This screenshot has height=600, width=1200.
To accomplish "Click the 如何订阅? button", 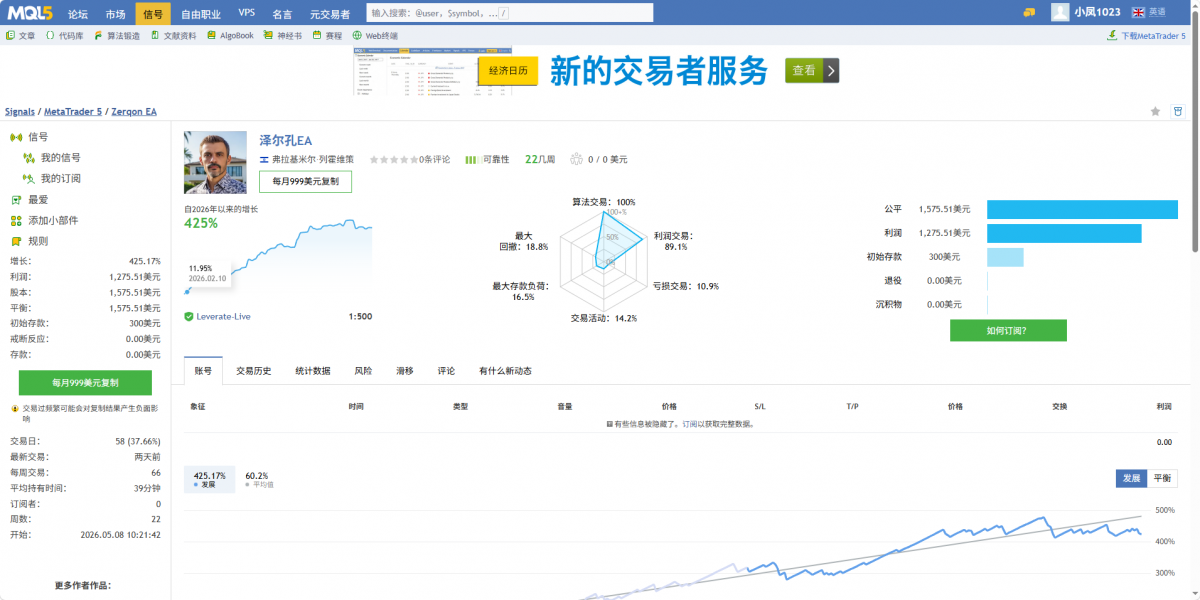I will pos(1008,330).
